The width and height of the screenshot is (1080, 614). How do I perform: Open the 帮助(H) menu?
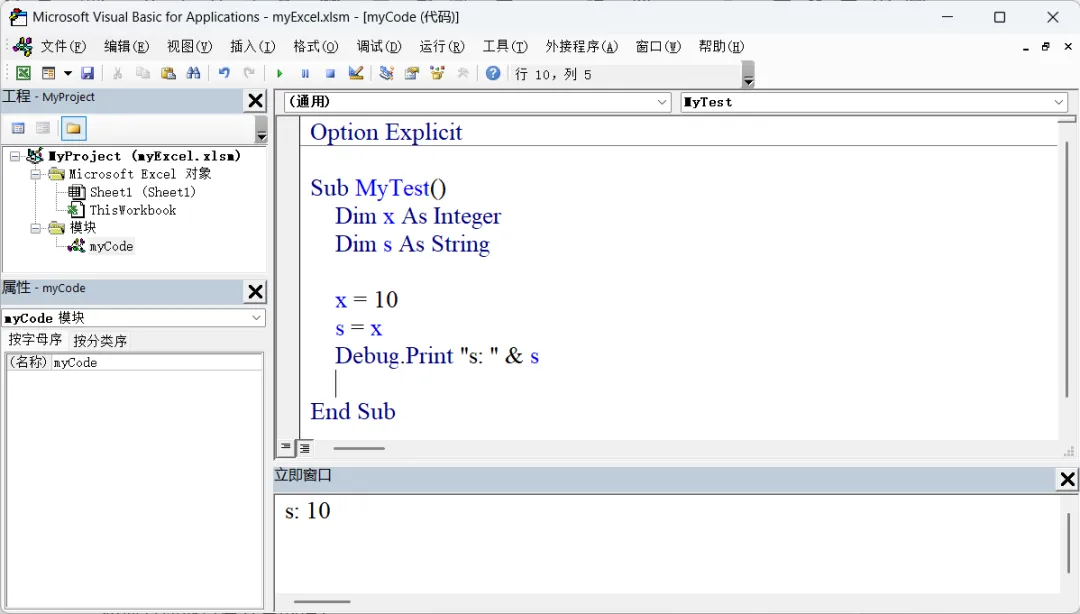pyautogui.click(x=721, y=47)
